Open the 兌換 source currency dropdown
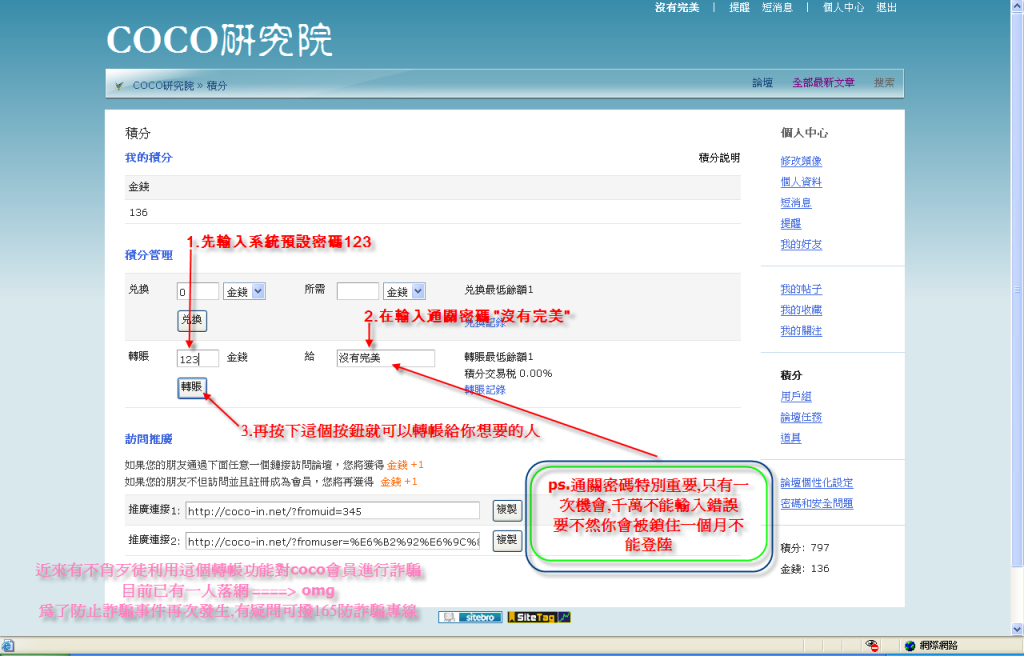Viewport: 1024px width, 656px height. pyautogui.click(x=244, y=291)
